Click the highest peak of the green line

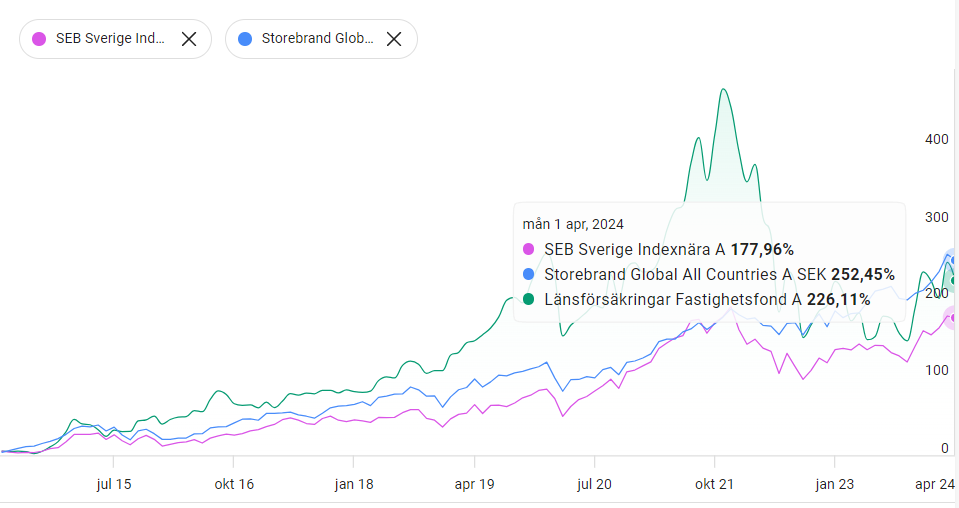(x=723, y=90)
